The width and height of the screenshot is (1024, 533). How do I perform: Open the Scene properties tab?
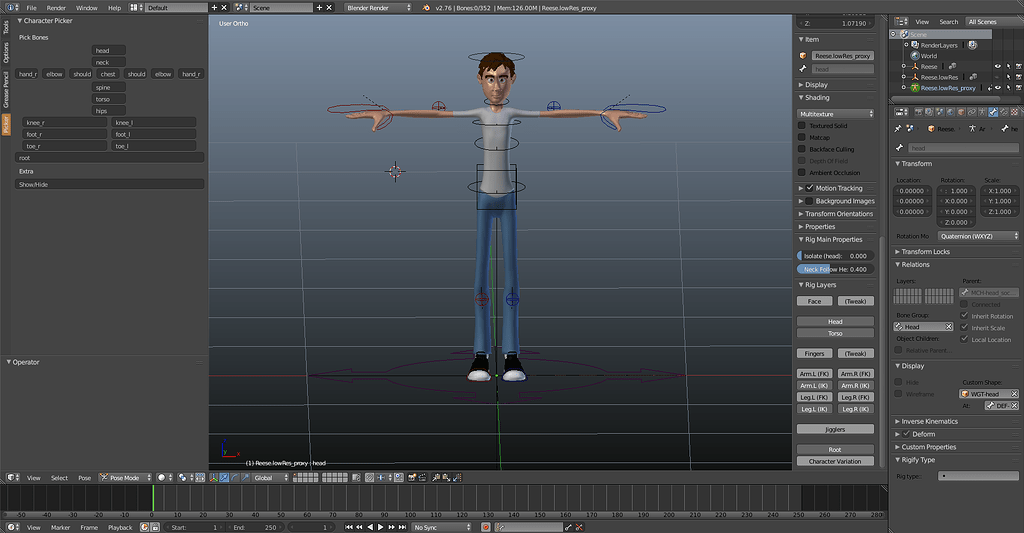click(x=940, y=112)
